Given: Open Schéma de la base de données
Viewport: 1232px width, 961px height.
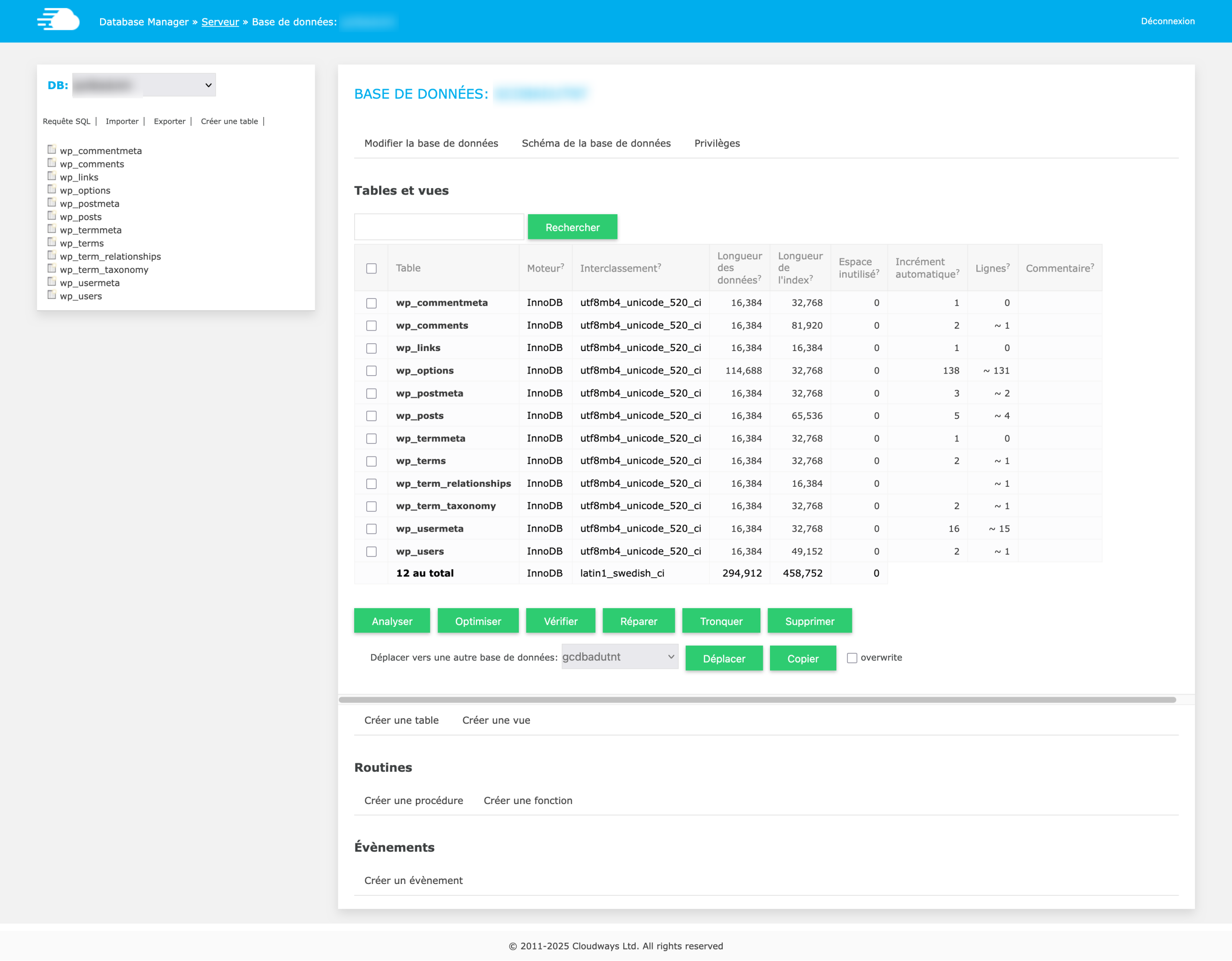Looking at the screenshot, I should 596,143.
